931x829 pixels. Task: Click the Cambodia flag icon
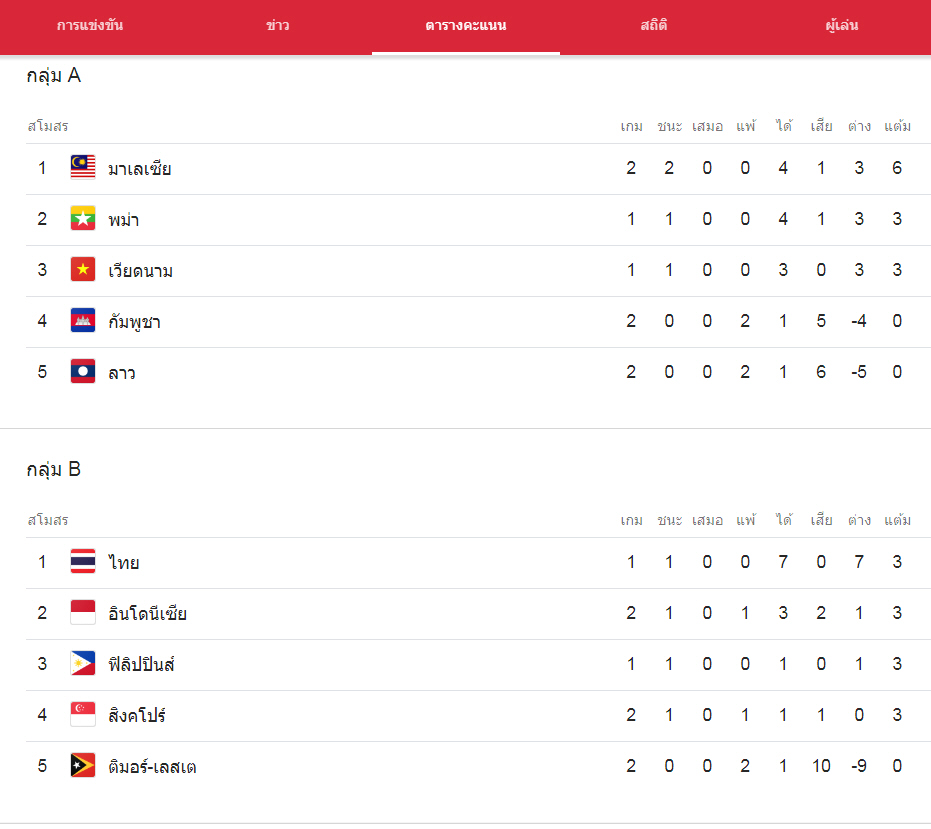pyautogui.click(x=83, y=320)
